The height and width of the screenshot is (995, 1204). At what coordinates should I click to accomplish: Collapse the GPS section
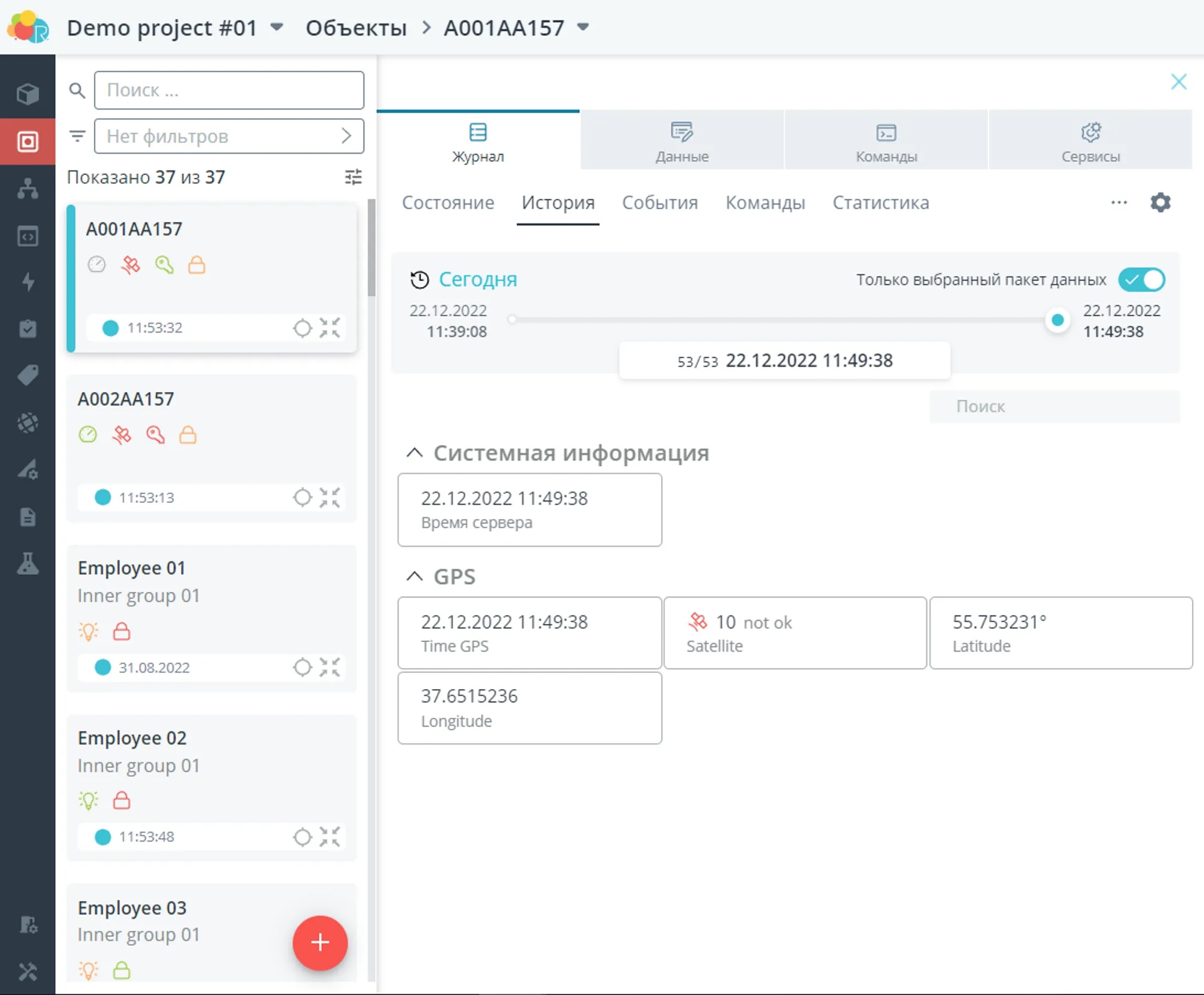click(415, 576)
